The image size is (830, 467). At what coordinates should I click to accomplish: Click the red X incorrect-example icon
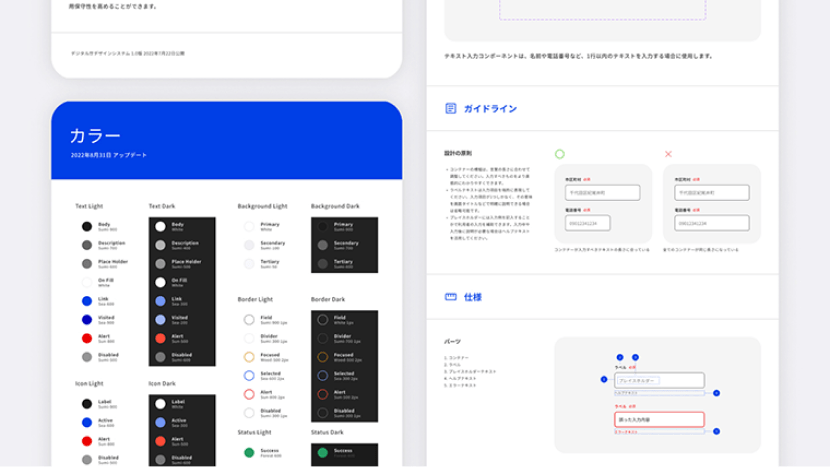(669, 154)
